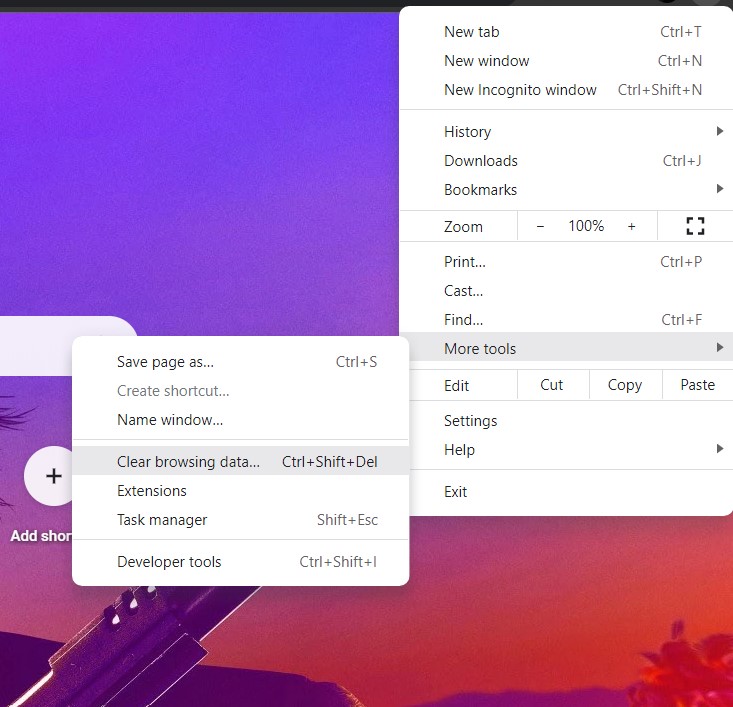The image size is (733, 707).
Task: Click the Paste button
Action: pyautogui.click(x=698, y=385)
